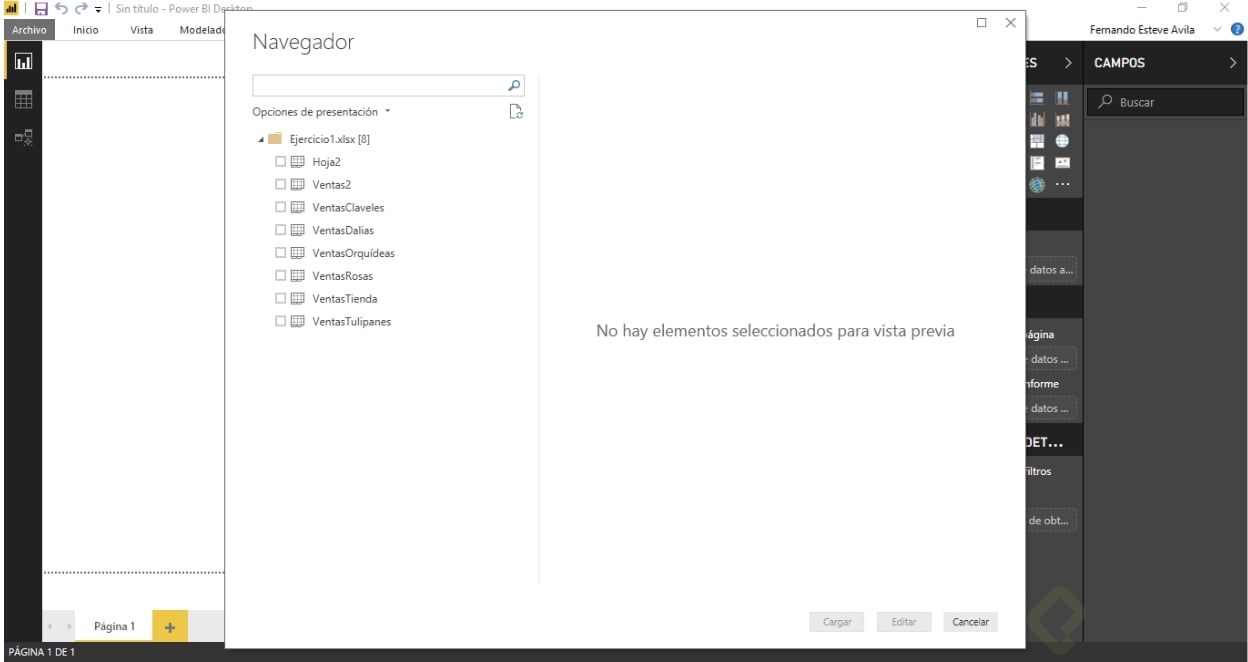Image resolution: width=1248 pixels, height=662 pixels.
Task: Click the Ejercicio1.xlsx [8] file label
Action: coord(330,140)
